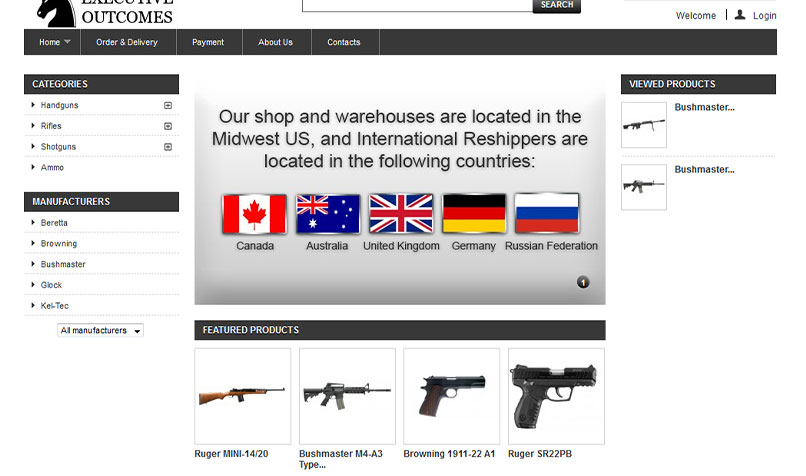Open the Shotguns category link
Screen dimensions: 806x476
(58, 147)
